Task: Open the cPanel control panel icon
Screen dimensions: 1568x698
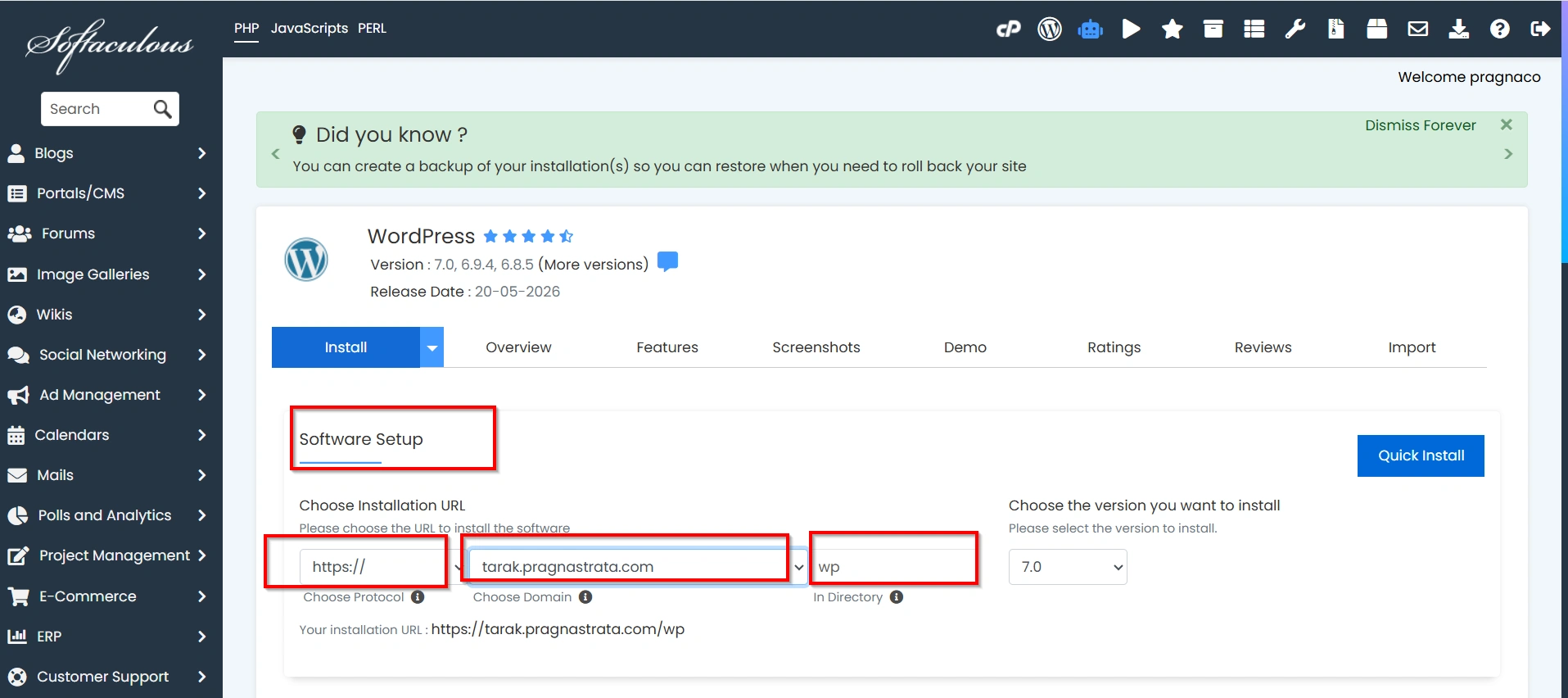Action: [1008, 29]
